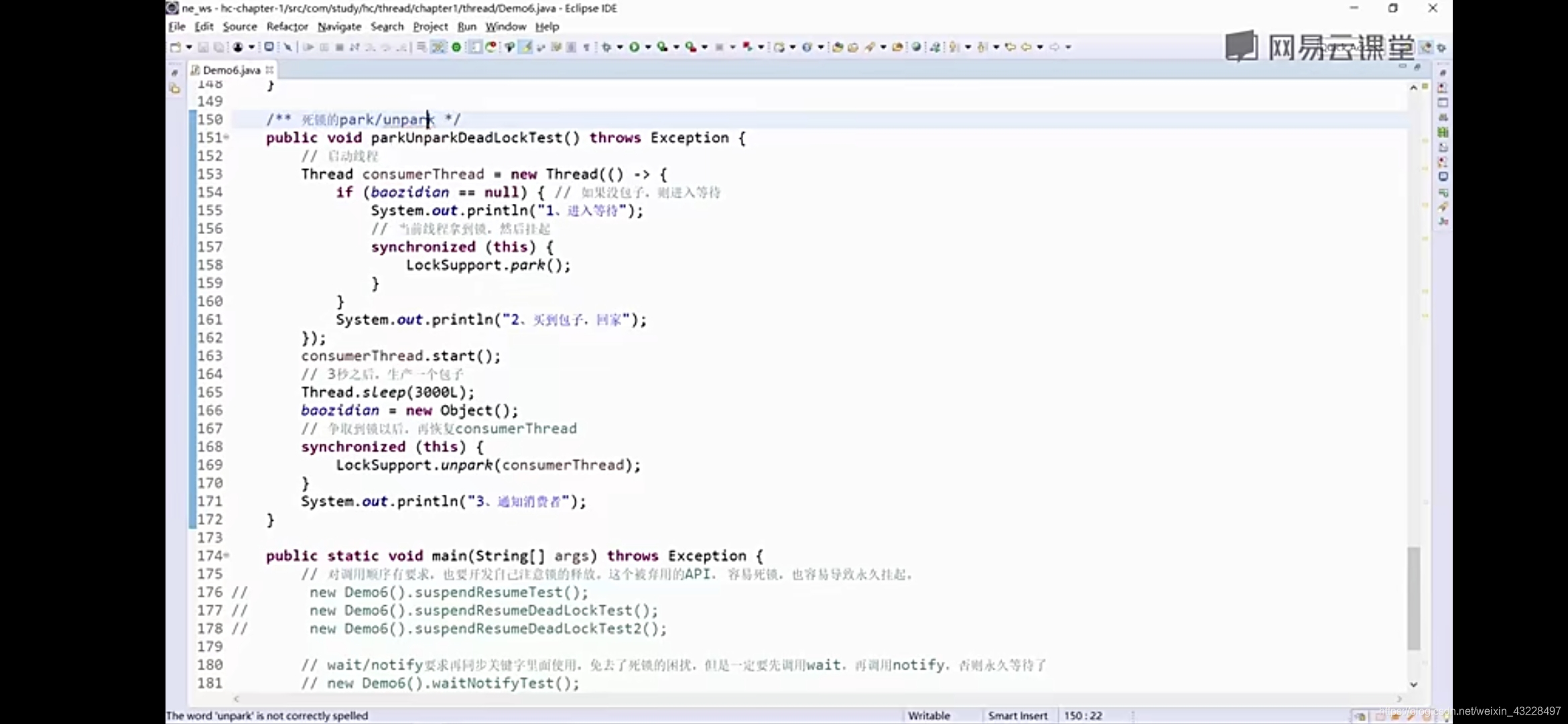Toggle Show Whitespace Characters pilcrow button
Image resolution: width=1568 pixels, height=724 pixels.
[586, 47]
